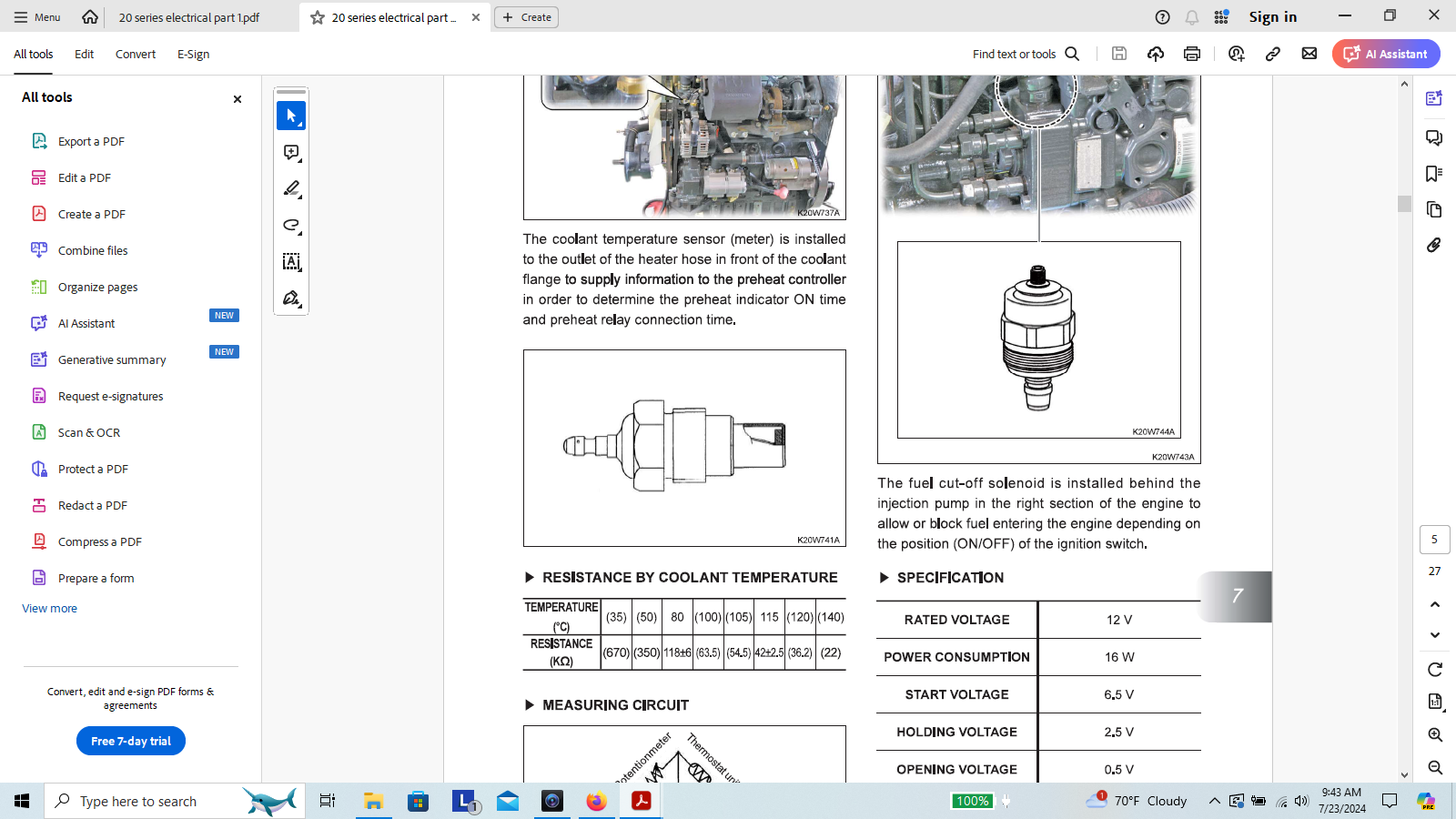Select the text box AI tool

tap(291, 262)
